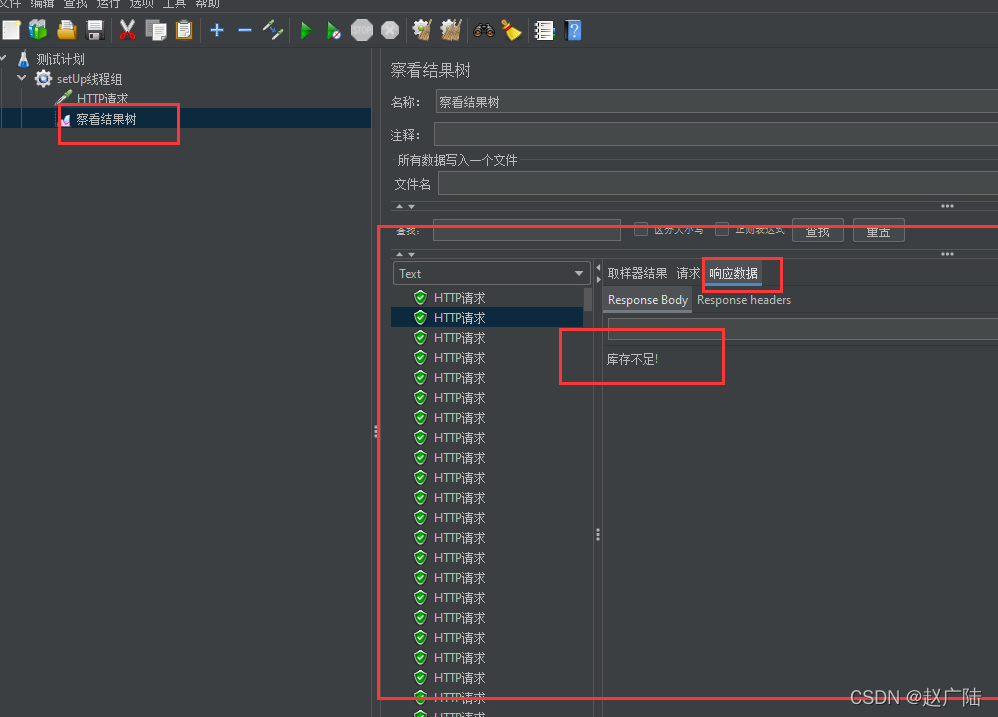Open the Response headers tab
This screenshot has height=717, width=998.
click(x=743, y=300)
